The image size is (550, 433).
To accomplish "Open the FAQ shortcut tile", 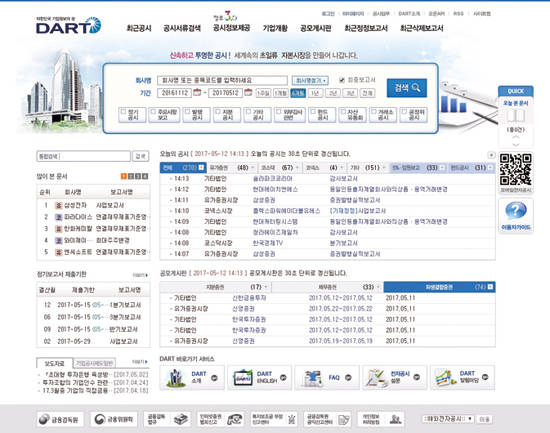I will pos(327,378).
